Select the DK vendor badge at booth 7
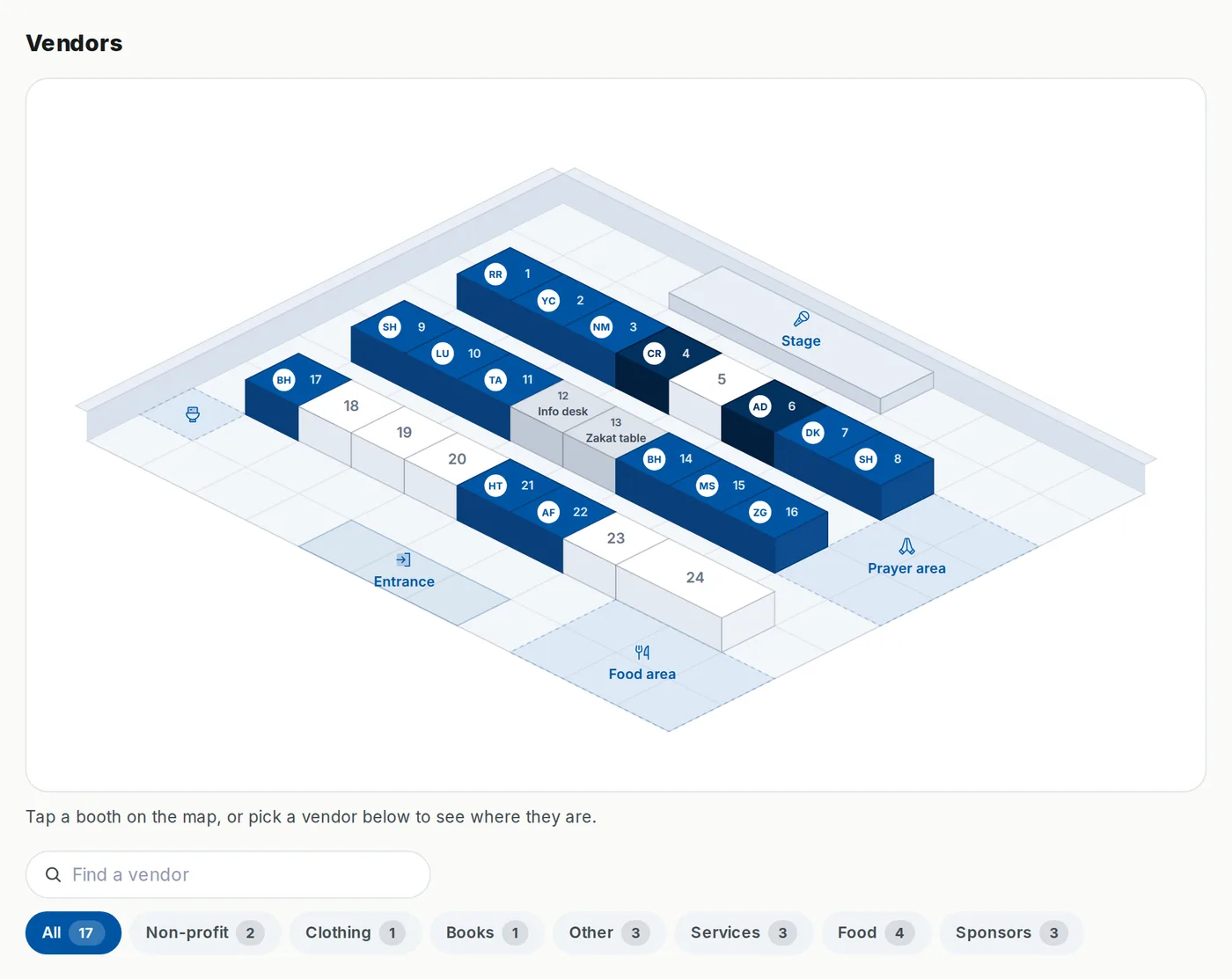The height and width of the screenshot is (979, 1232). tap(812, 433)
